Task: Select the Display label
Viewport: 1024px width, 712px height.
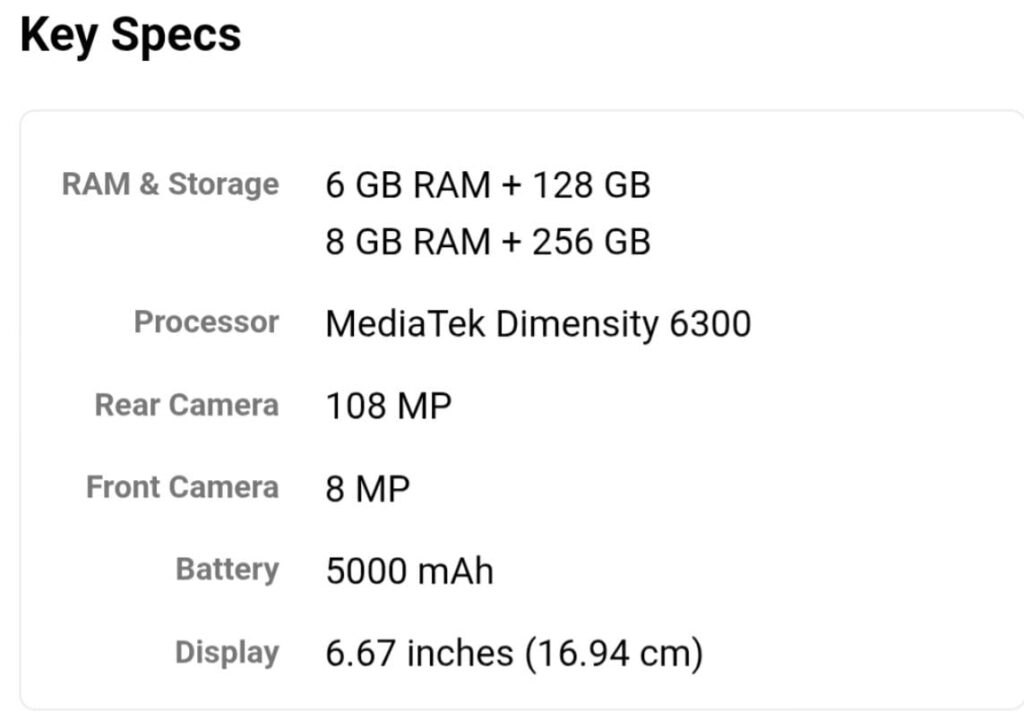Action: click(227, 653)
